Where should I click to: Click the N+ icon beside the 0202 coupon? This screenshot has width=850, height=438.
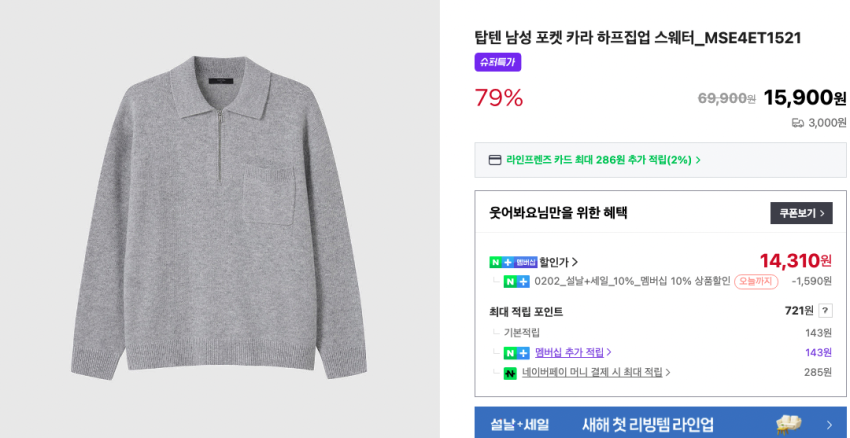click(x=516, y=282)
